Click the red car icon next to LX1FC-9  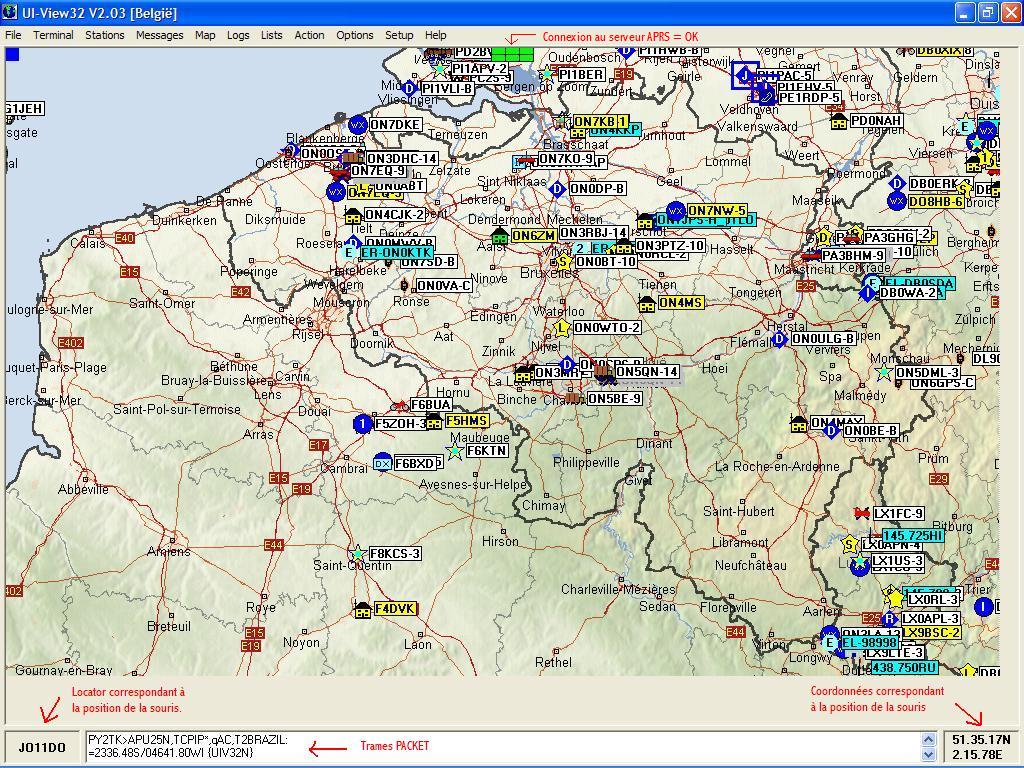(863, 514)
